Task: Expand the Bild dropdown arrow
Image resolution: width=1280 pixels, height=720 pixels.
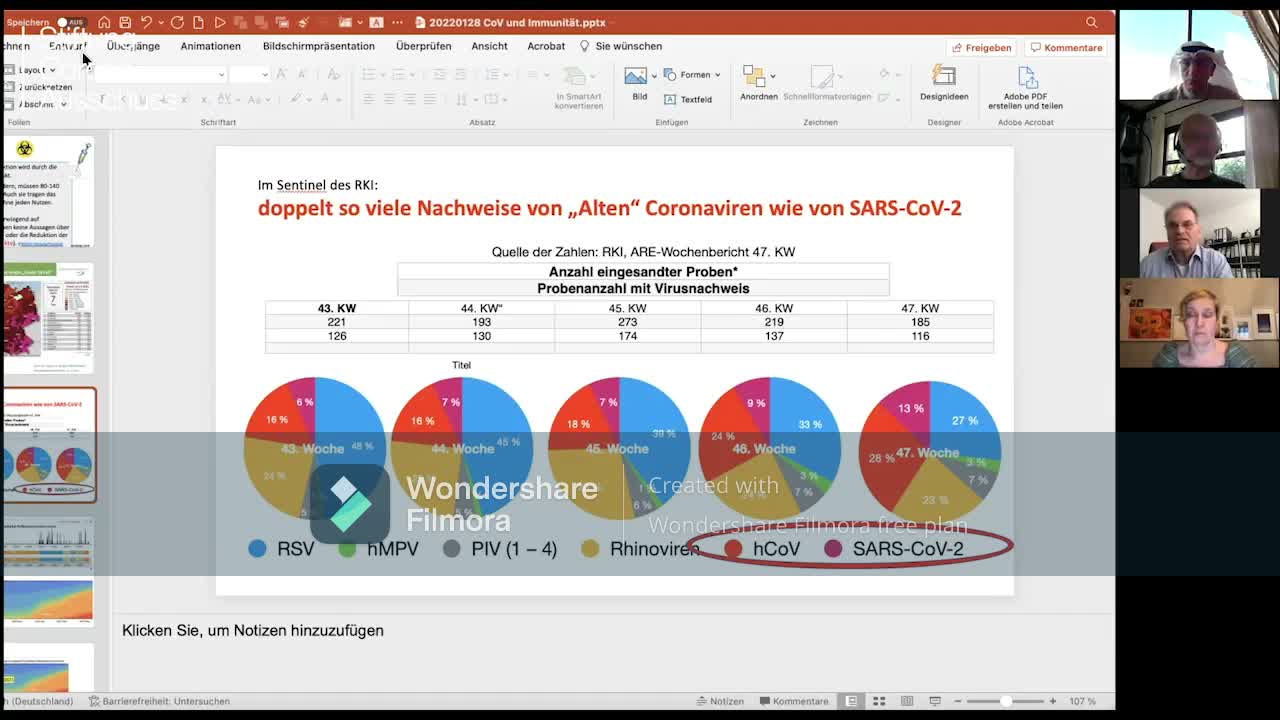Action: click(654, 76)
